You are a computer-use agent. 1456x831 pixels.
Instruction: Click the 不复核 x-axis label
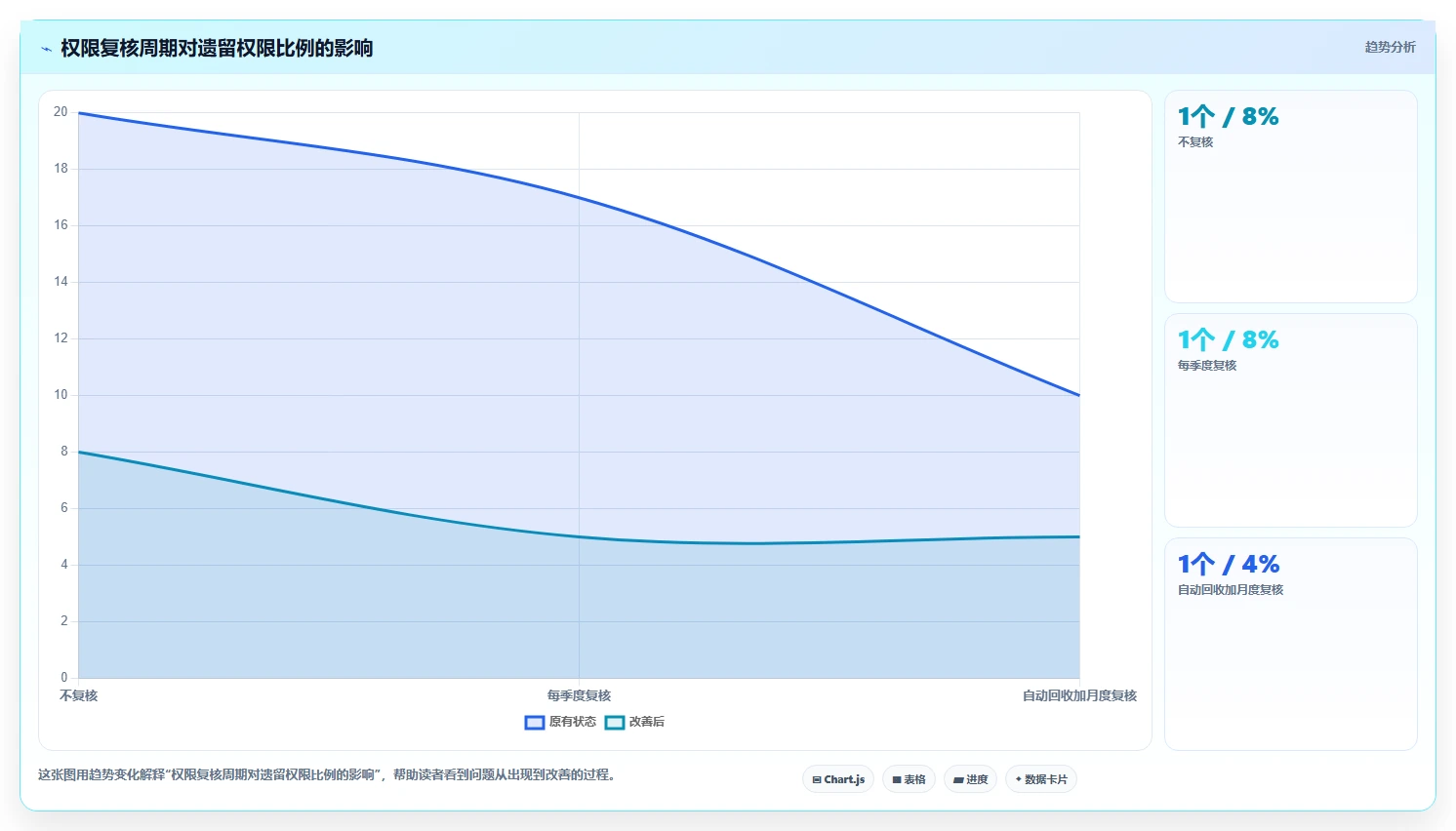pos(78,695)
